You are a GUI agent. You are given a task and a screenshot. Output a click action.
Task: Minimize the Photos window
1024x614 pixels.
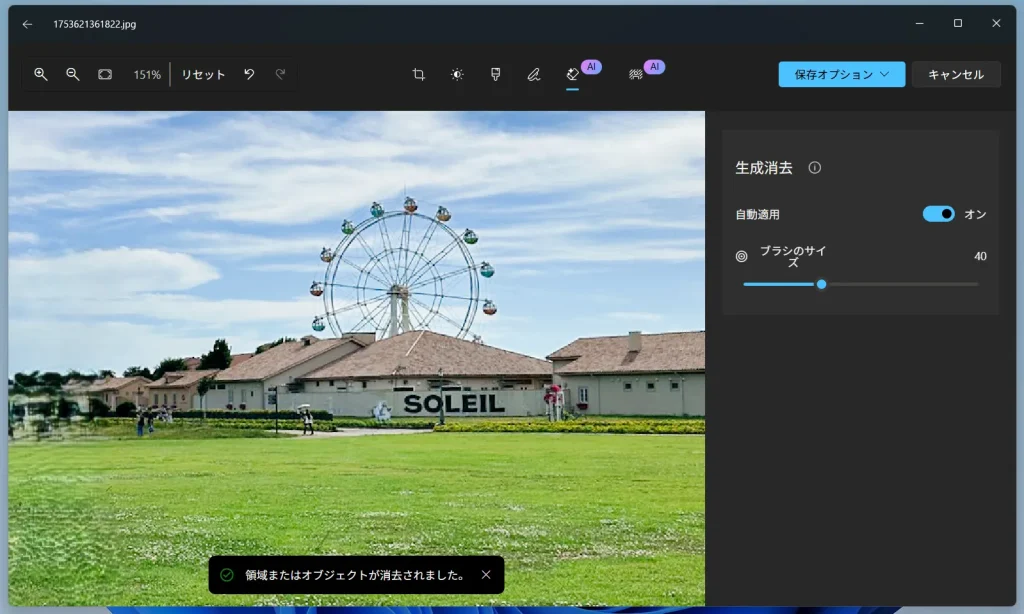coord(920,24)
